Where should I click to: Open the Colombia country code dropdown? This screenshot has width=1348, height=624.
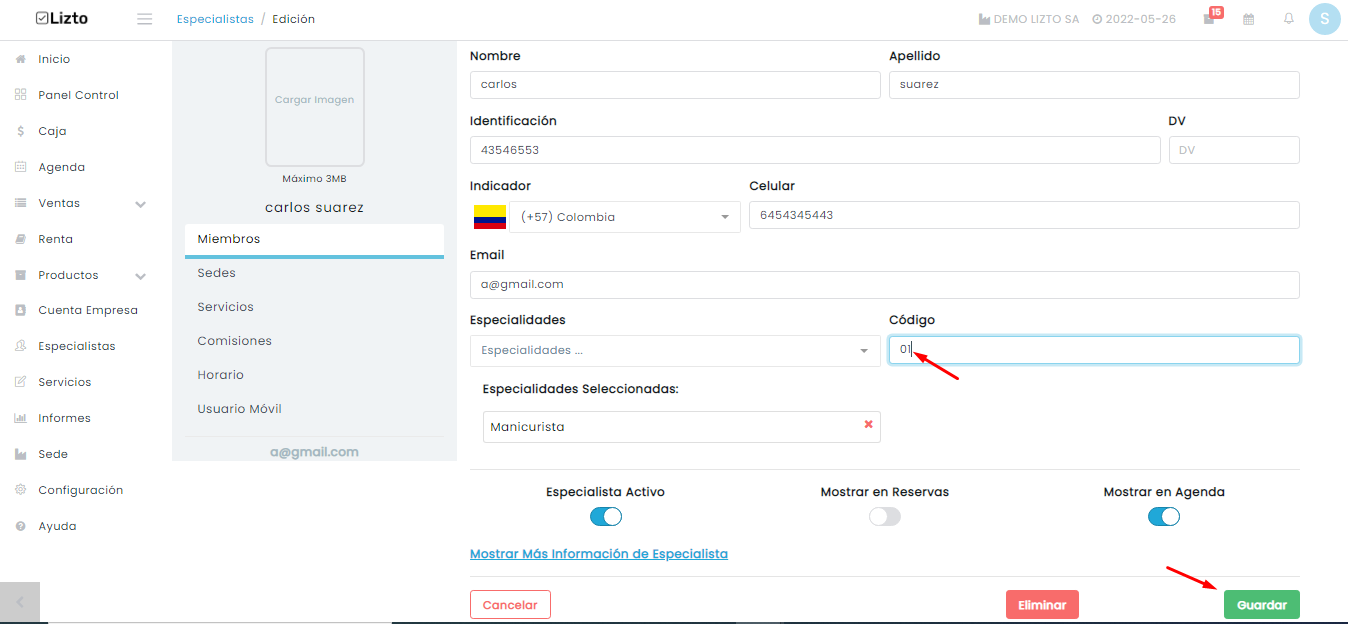point(625,217)
